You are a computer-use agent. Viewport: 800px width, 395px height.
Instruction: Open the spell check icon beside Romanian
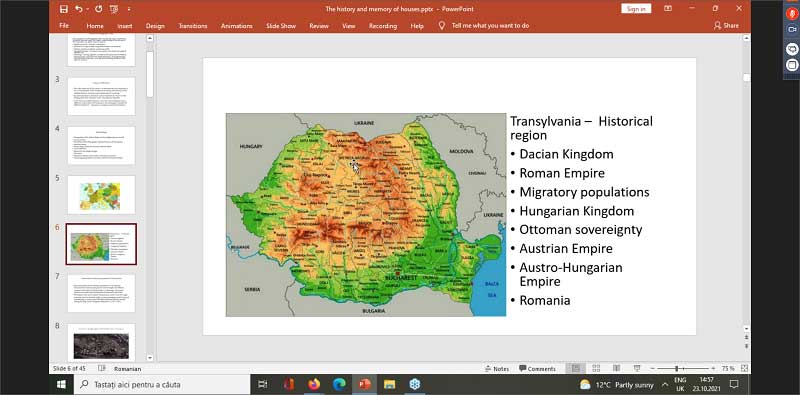pos(102,368)
